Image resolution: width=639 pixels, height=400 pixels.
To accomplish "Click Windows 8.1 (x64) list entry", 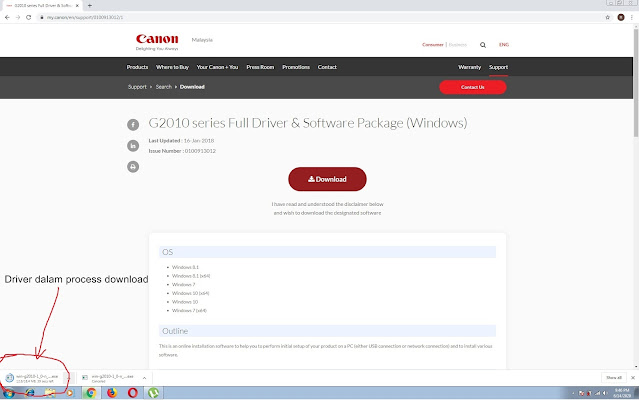I will (x=191, y=276).
